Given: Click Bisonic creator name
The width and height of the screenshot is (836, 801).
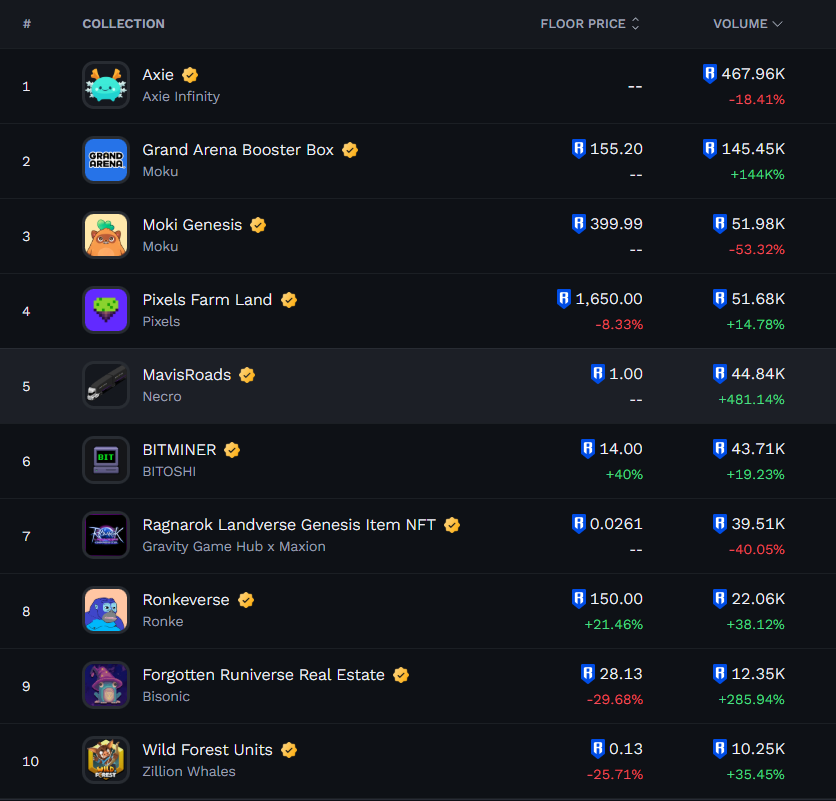Looking at the screenshot, I should (166, 697).
